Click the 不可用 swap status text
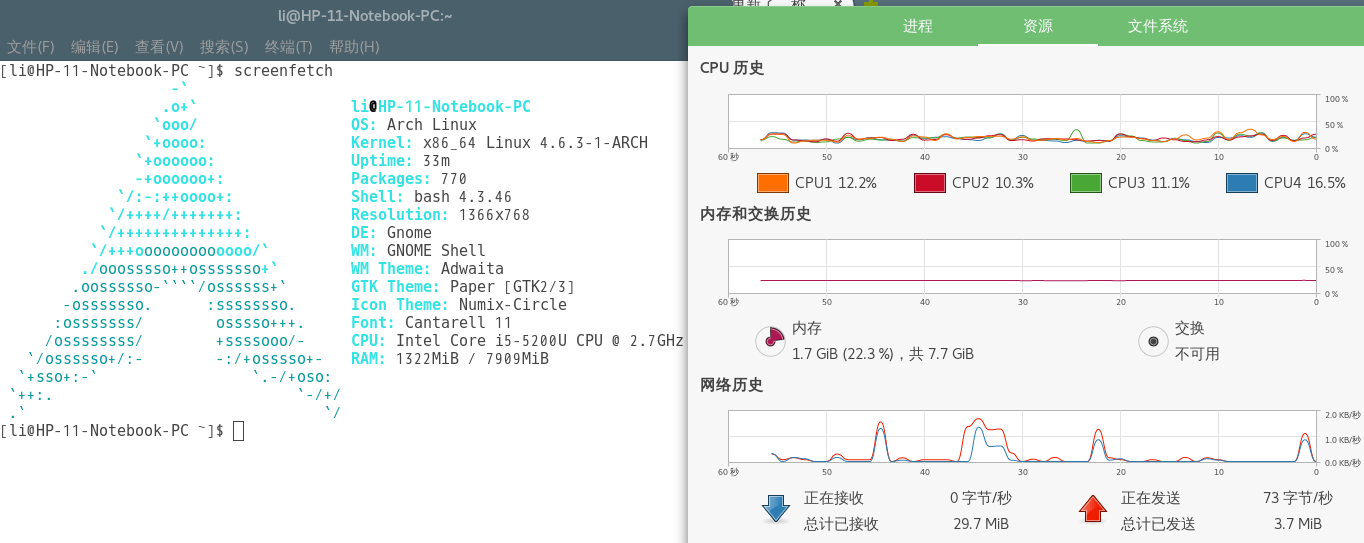This screenshot has height=543, width=1364. (x=1197, y=354)
